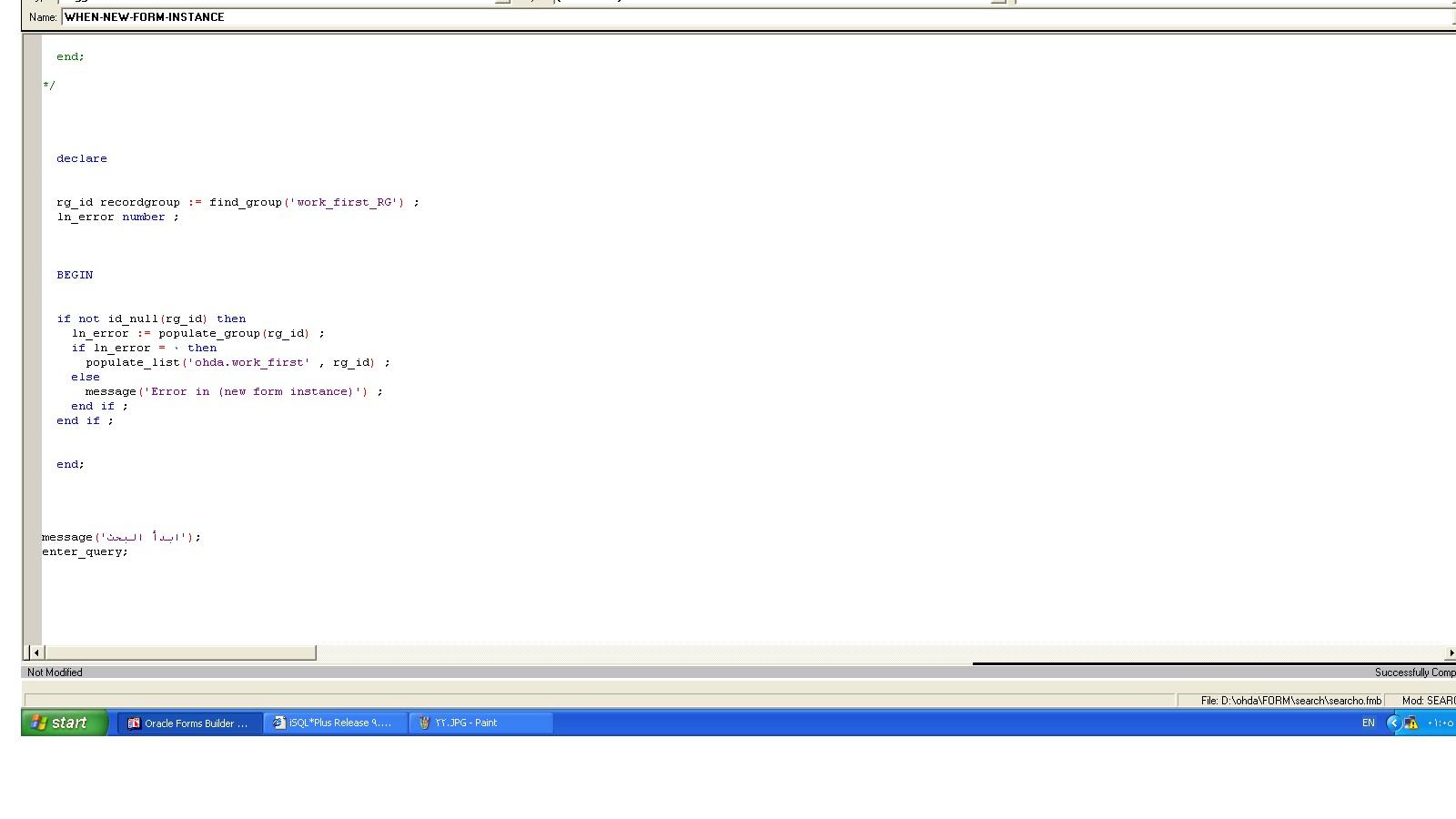This screenshot has width=1456, height=819.
Task: Click the horizontal scrollbar thumb
Action: pos(180,652)
